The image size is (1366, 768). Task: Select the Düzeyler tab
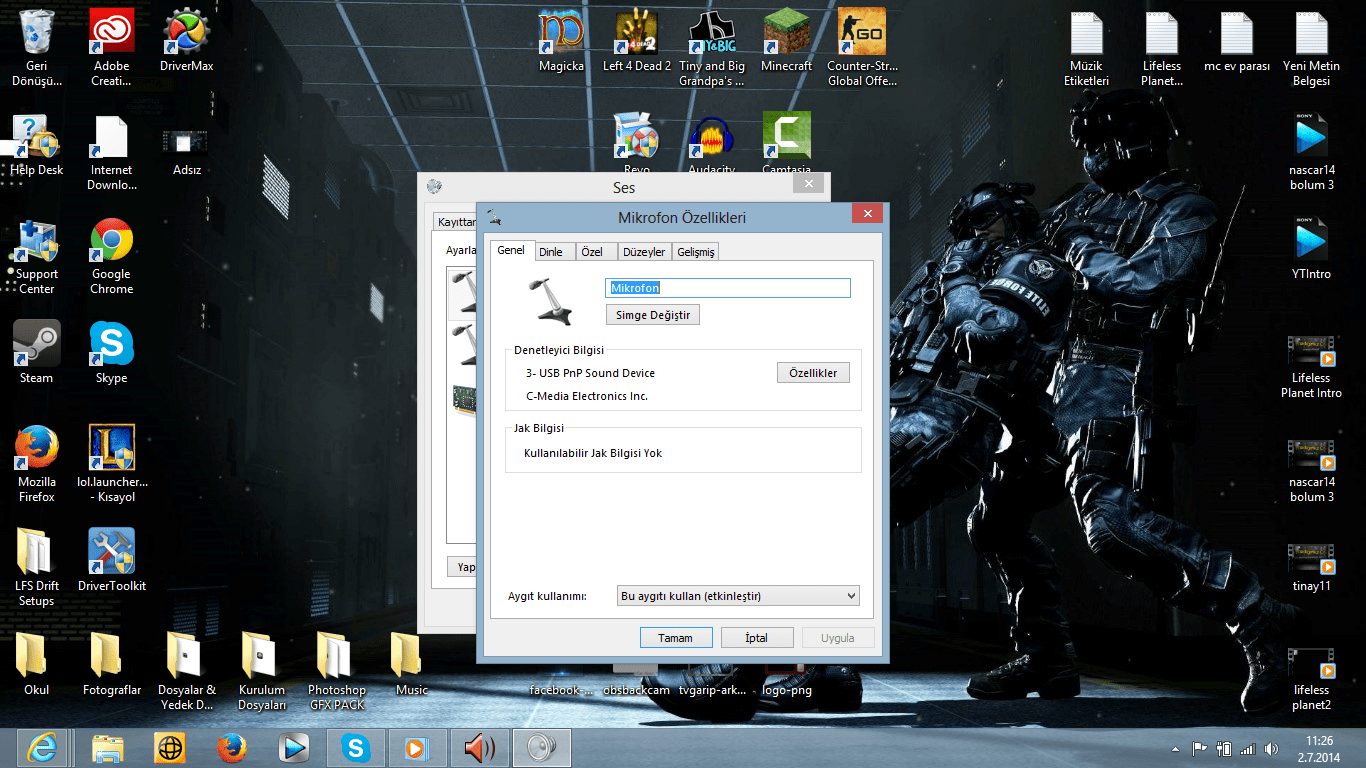click(644, 252)
